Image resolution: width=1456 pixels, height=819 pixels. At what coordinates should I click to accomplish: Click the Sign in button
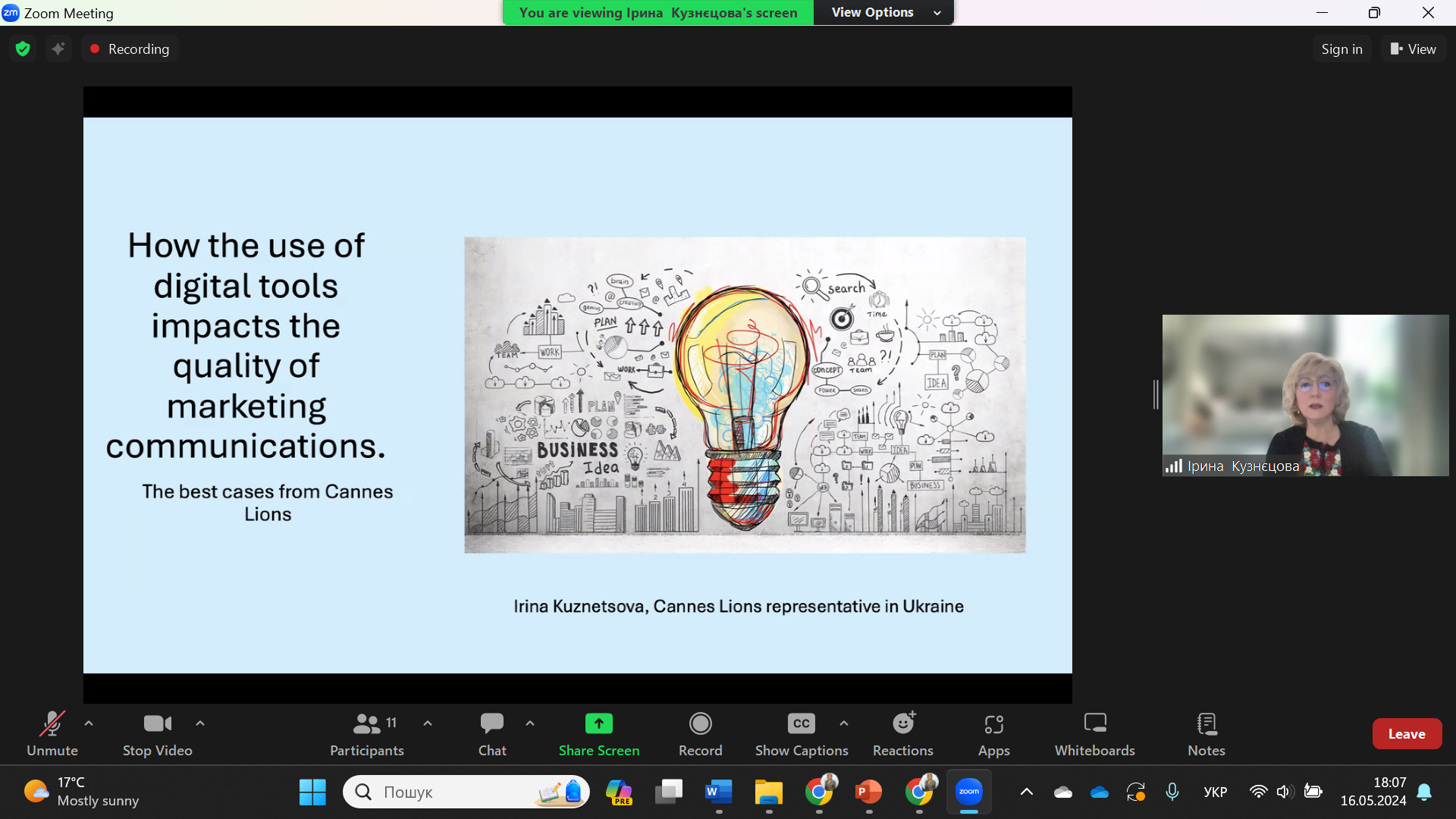(1341, 49)
